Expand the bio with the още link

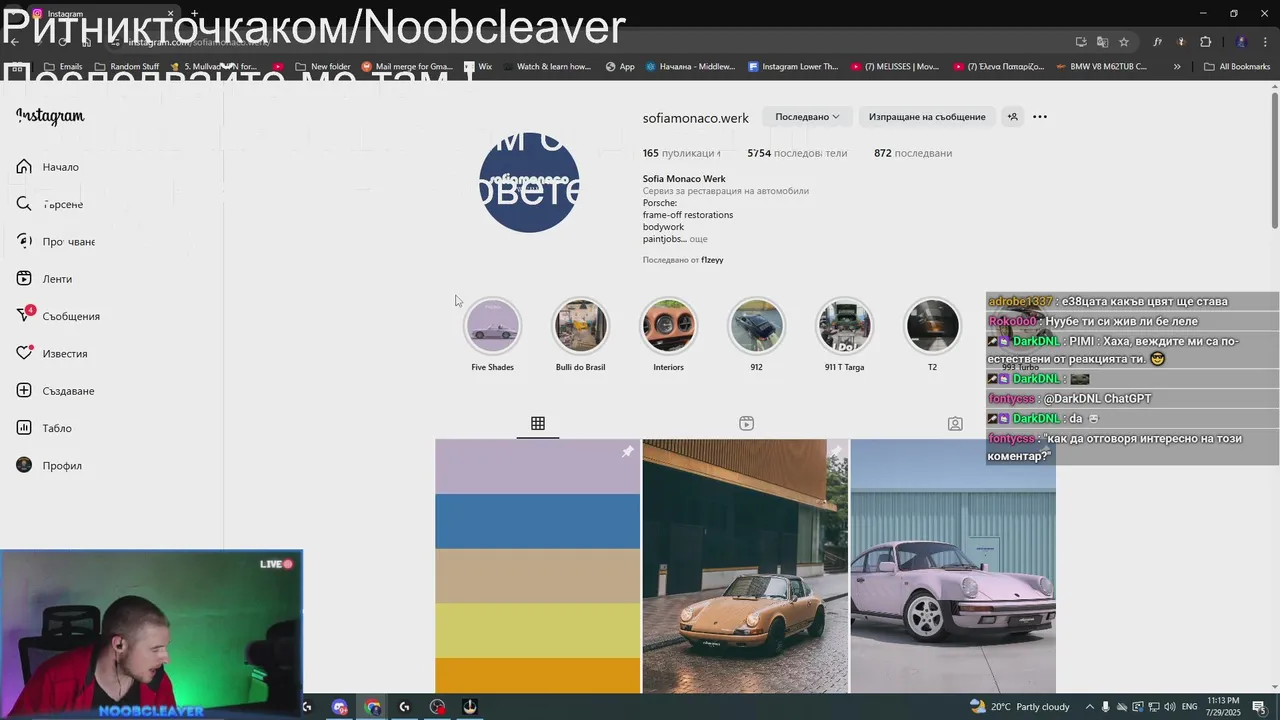pos(698,239)
